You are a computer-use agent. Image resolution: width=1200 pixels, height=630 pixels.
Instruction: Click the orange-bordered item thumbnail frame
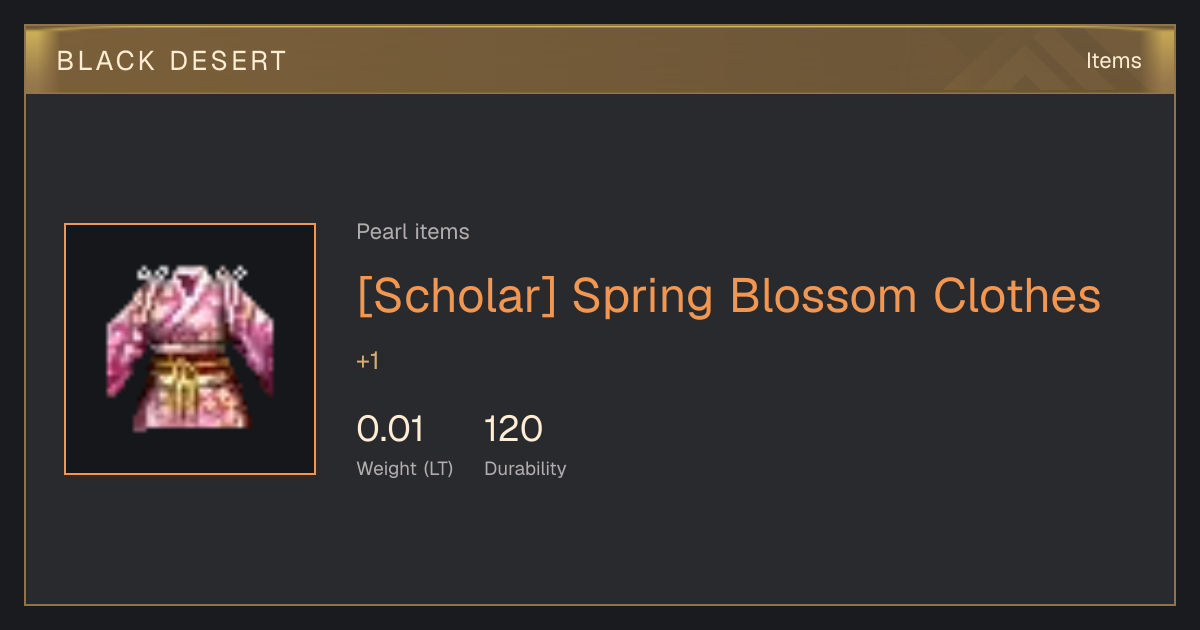click(x=190, y=349)
